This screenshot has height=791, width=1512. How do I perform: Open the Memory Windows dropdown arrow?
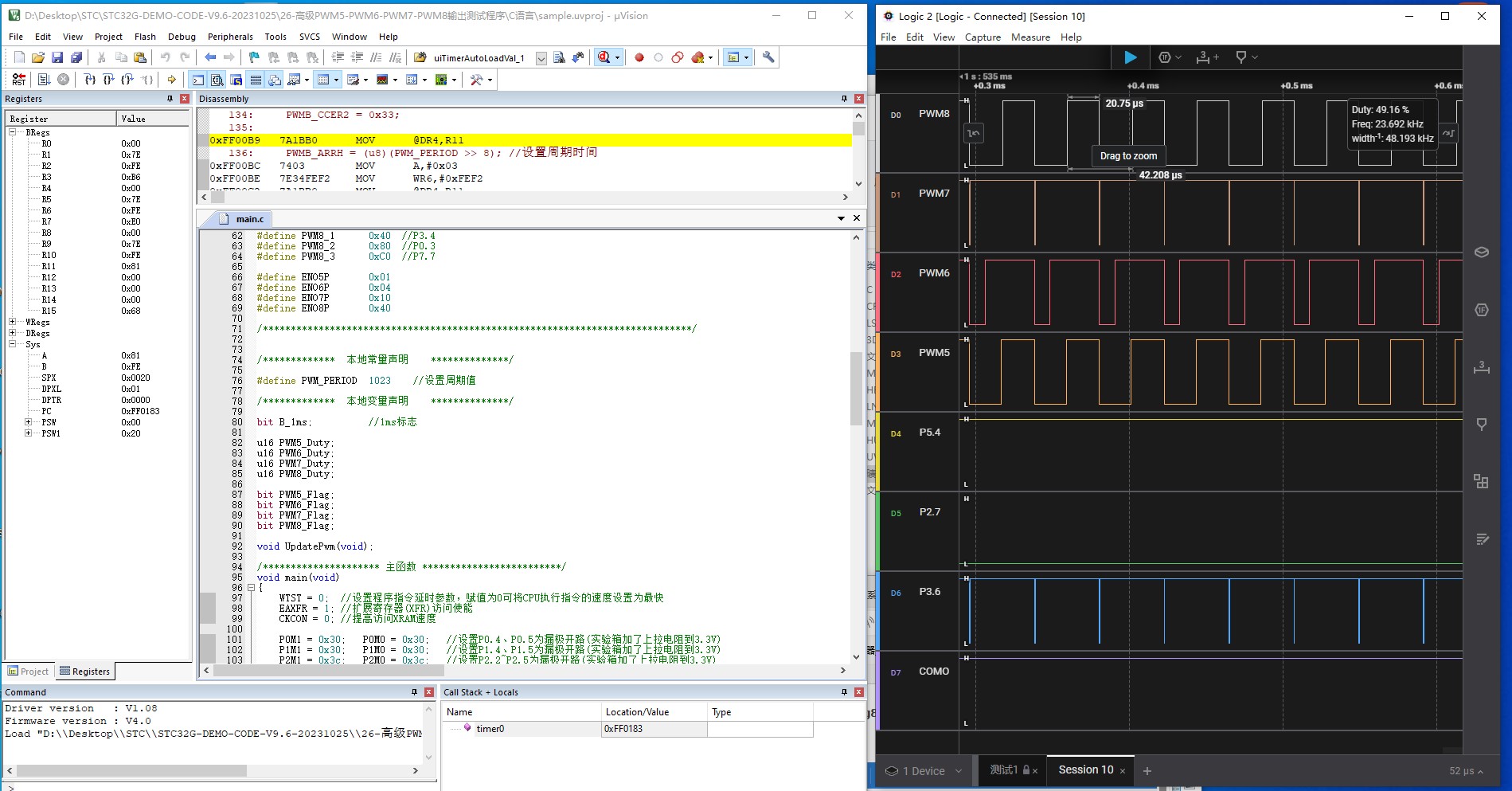tap(336, 80)
